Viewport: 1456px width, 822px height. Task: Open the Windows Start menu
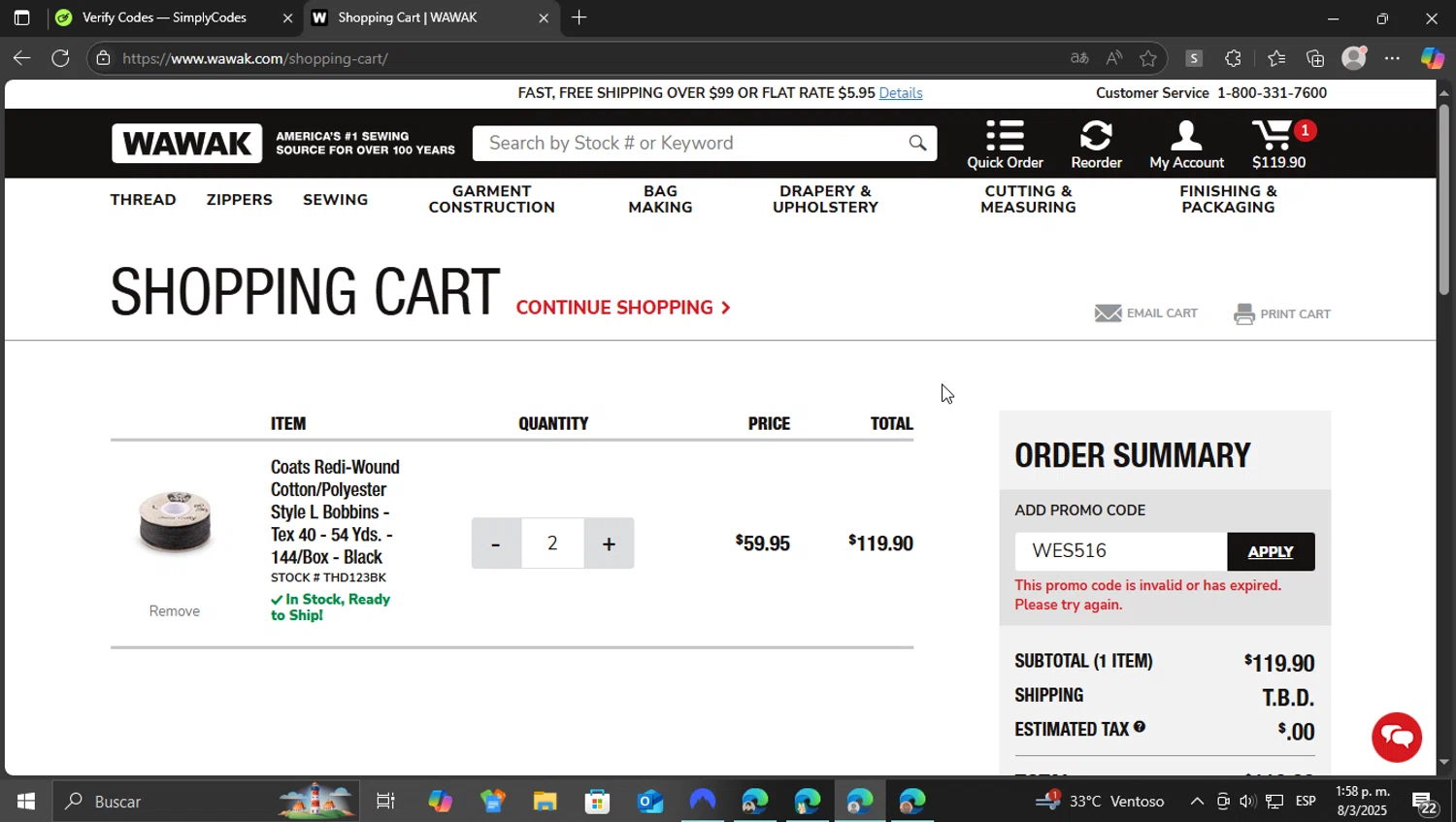[26, 802]
